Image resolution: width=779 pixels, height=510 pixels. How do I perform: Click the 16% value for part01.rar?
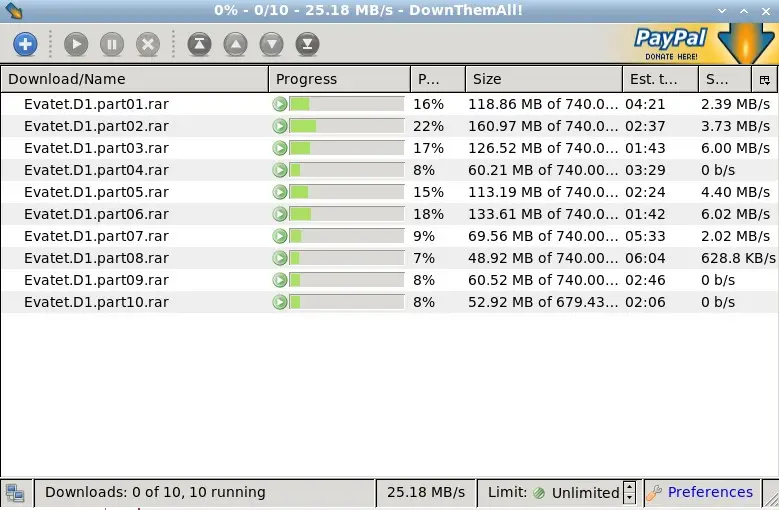click(428, 104)
